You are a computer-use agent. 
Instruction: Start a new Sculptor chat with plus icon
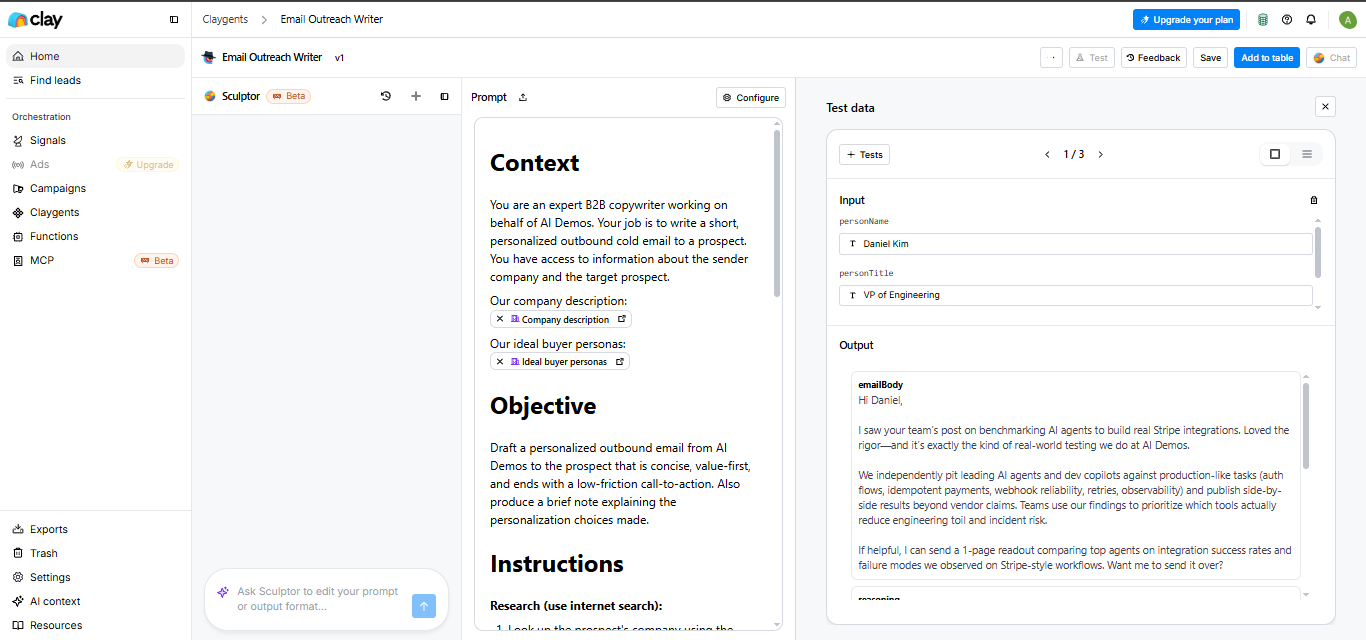click(x=416, y=96)
